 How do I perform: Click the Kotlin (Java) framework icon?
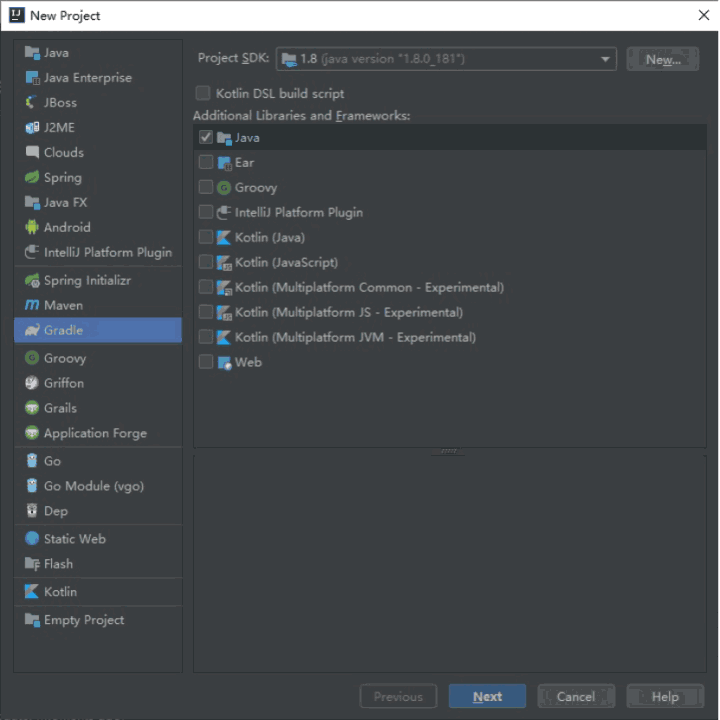coord(224,237)
